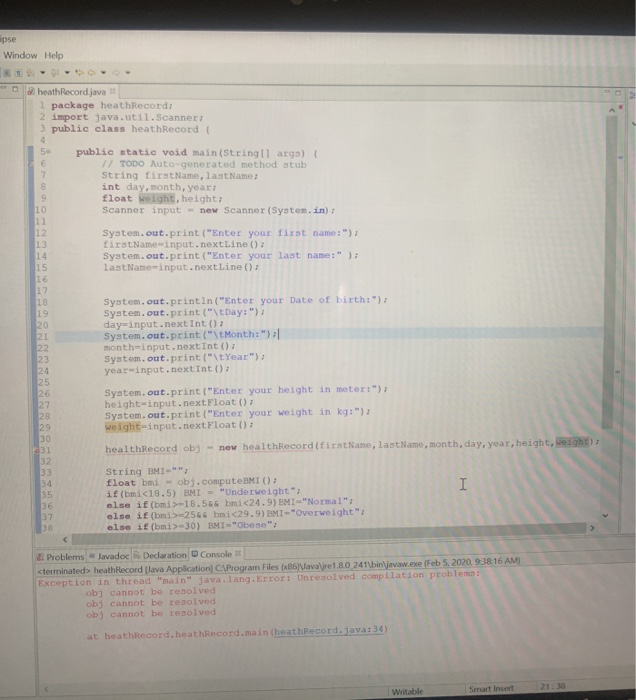Switch to the Declaration tab
Viewport: 636px width, 700px height.
(x=160, y=555)
